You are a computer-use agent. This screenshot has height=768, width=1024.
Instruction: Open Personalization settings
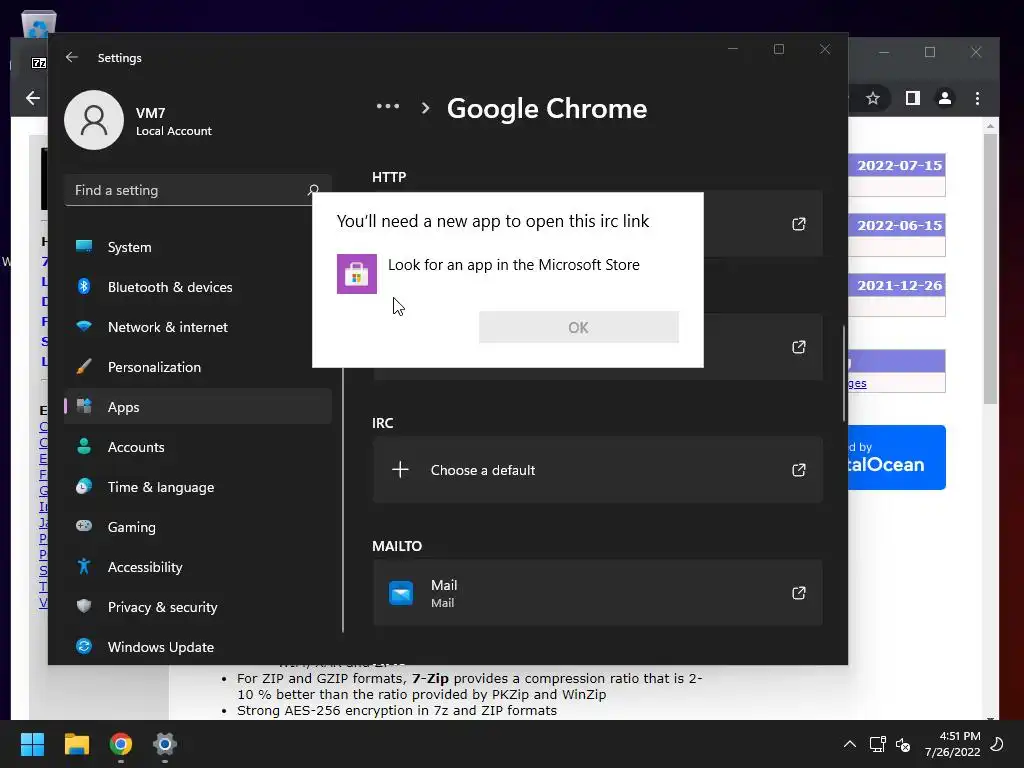pos(198,366)
